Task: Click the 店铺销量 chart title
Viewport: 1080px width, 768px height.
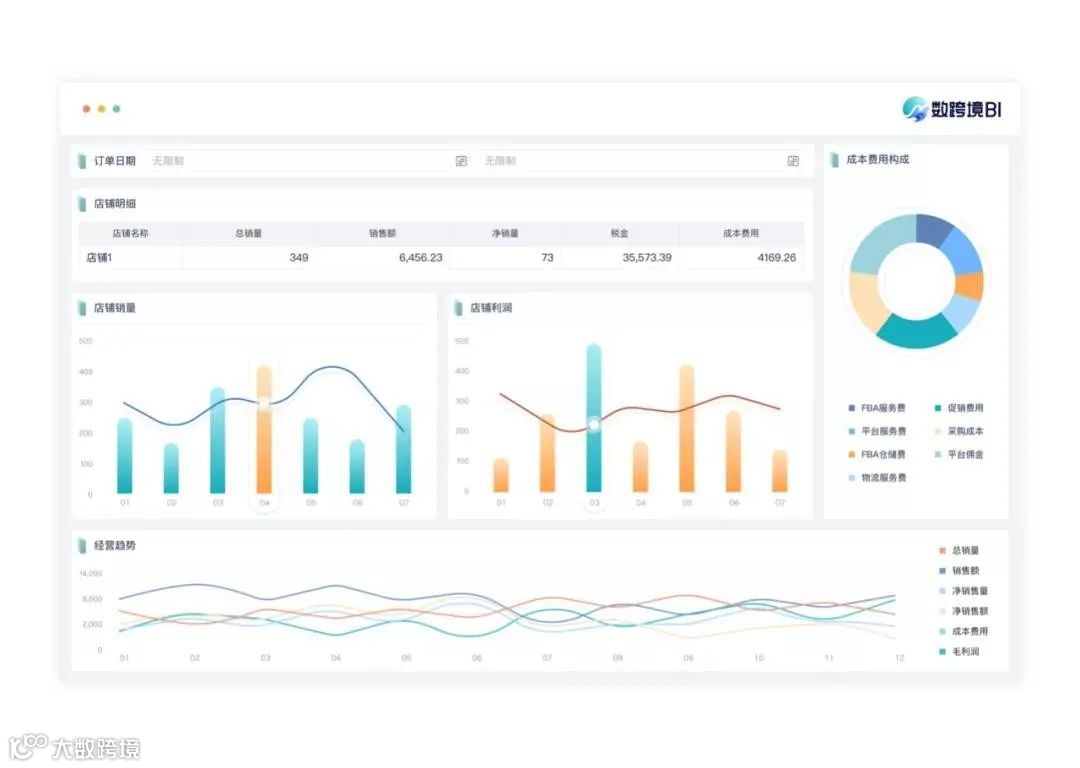Action: coord(114,308)
